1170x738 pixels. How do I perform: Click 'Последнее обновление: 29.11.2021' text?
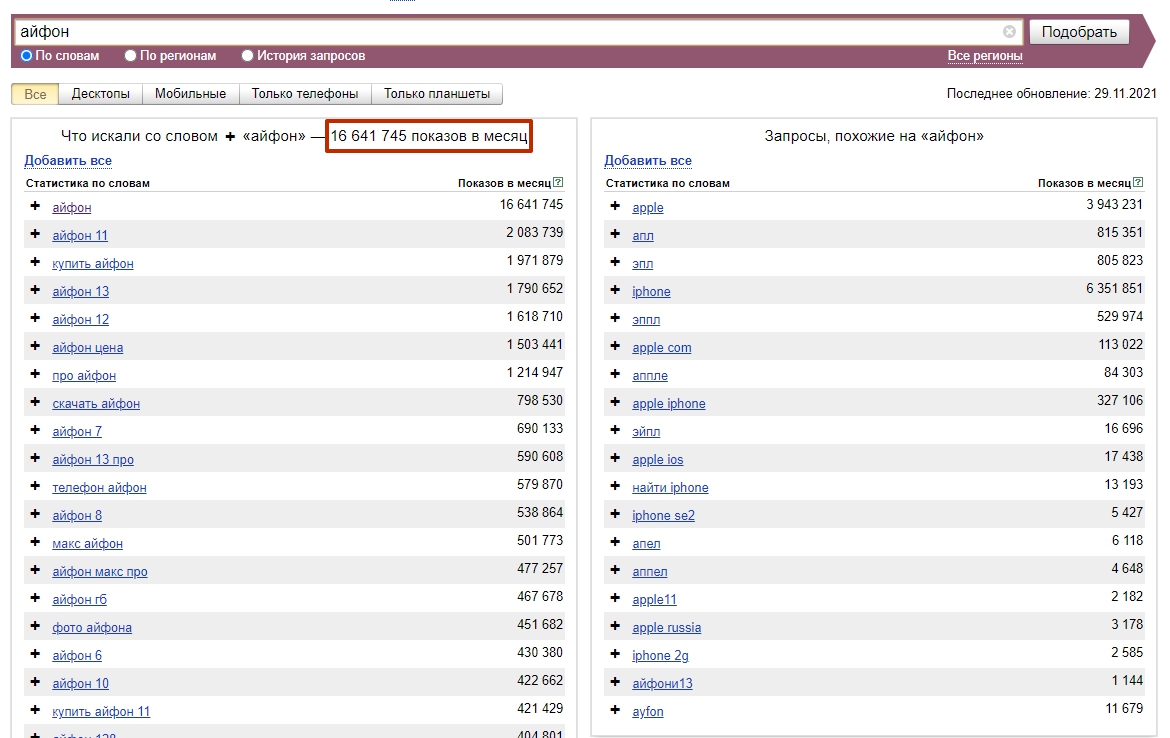pos(1051,93)
